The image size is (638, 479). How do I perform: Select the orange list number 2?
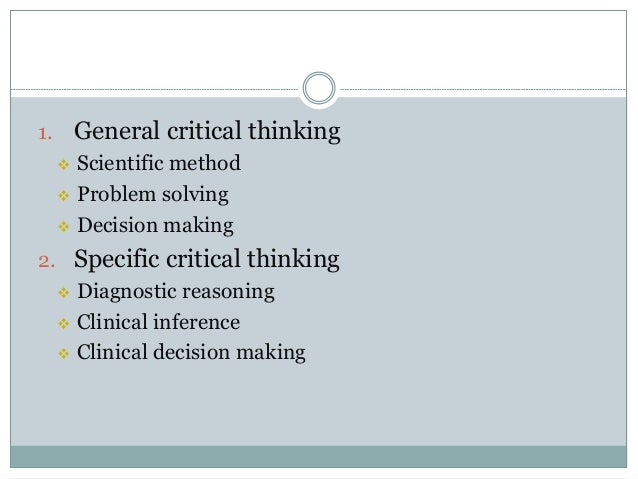tap(43, 264)
